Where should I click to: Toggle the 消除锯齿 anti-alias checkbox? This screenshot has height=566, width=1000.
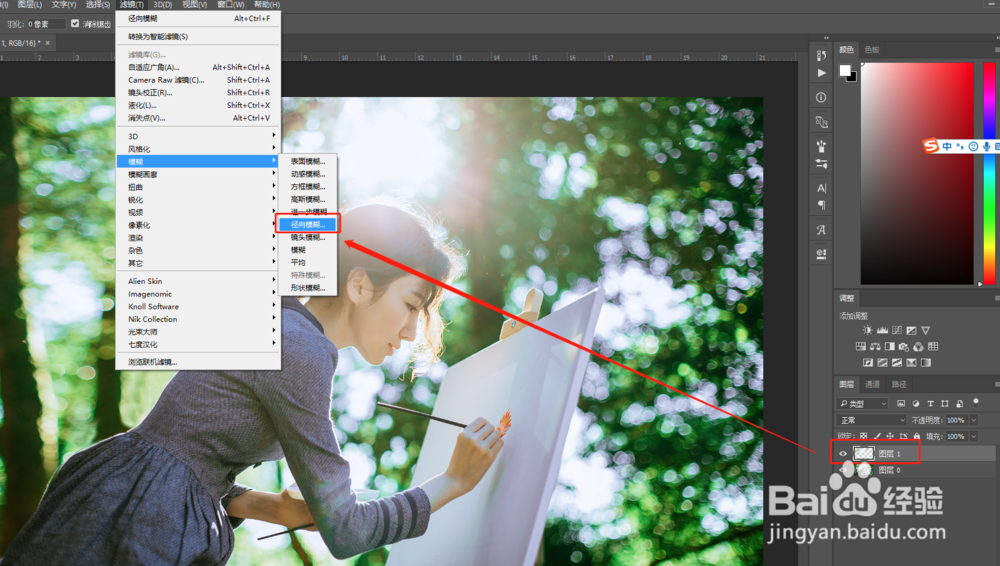pyautogui.click(x=75, y=24)
